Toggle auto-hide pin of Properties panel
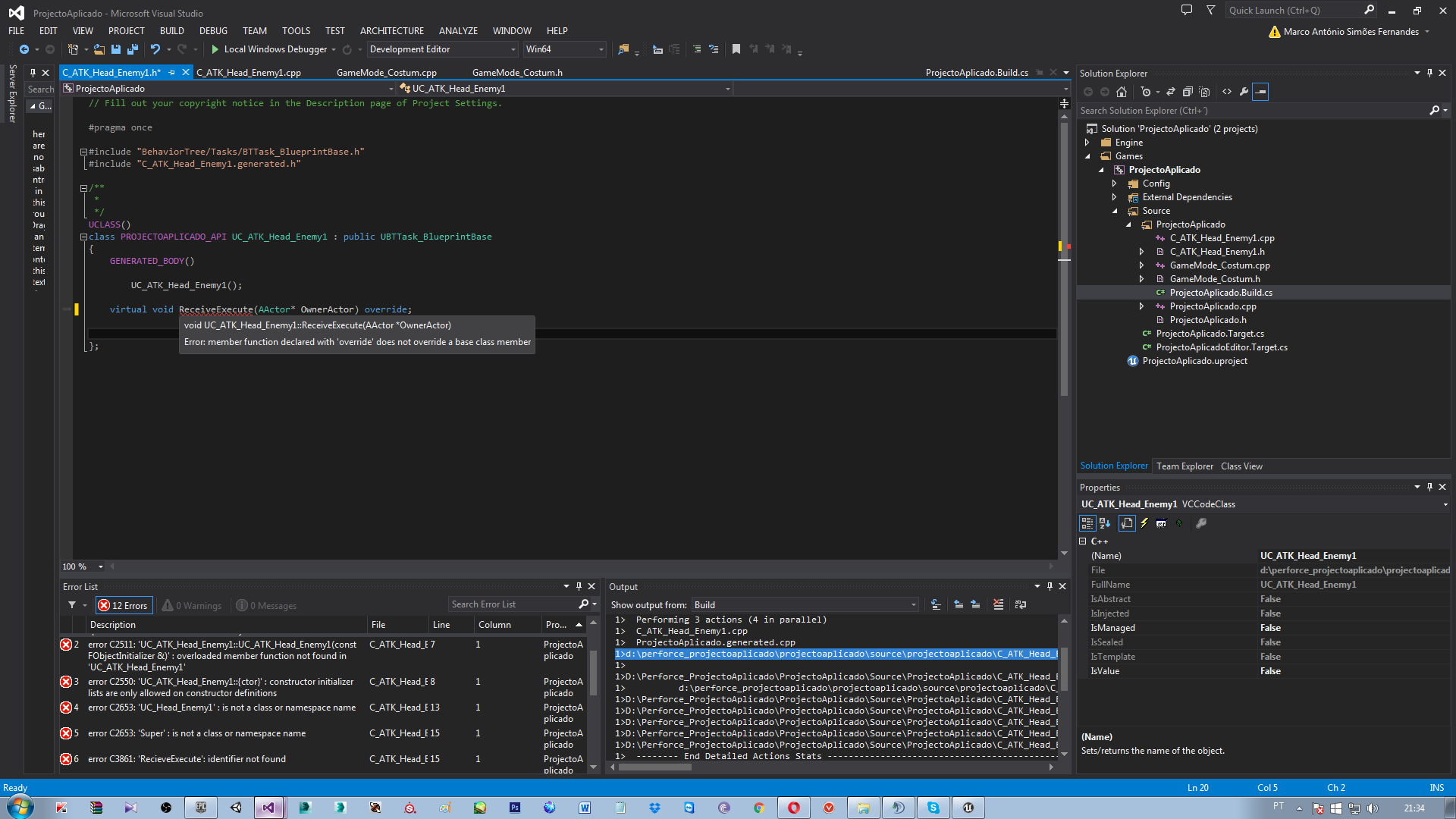This screenshot has width=1456, height=819. click(1429, 487)
